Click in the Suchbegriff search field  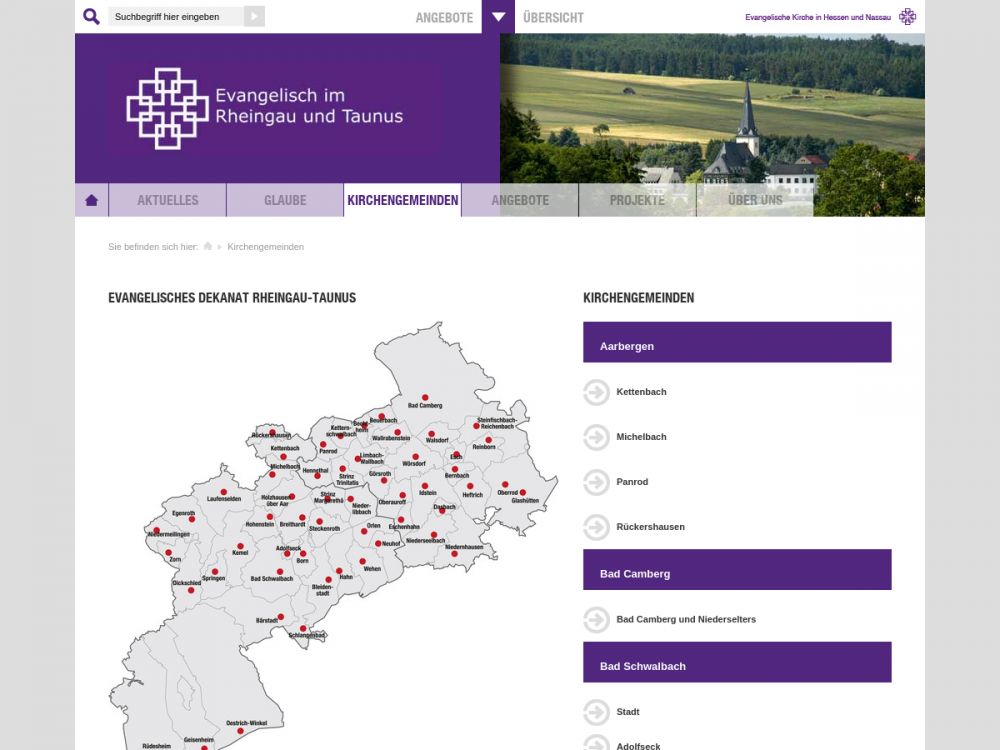coord(176,16)
